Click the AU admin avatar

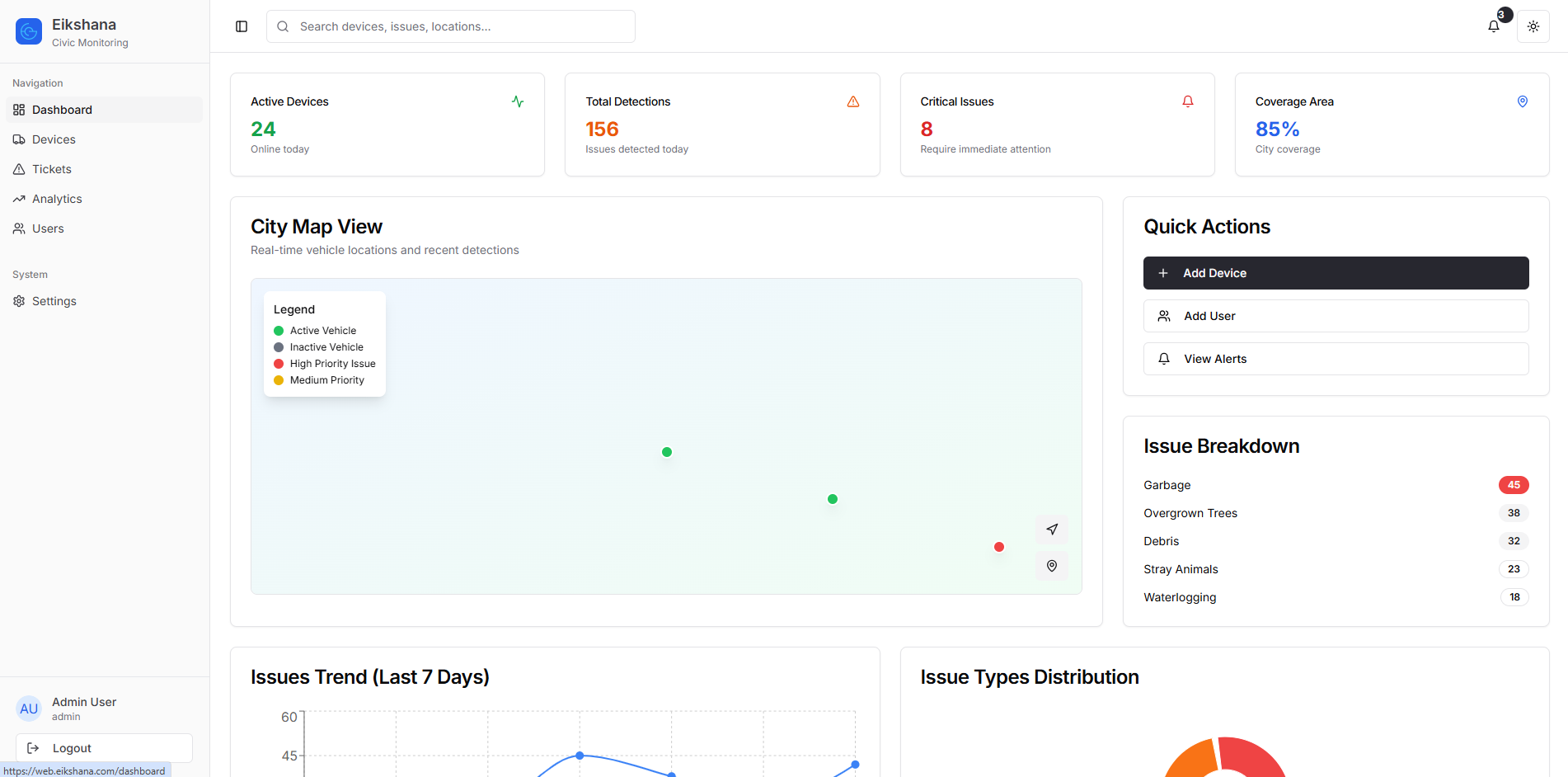(x=29, y=709)
